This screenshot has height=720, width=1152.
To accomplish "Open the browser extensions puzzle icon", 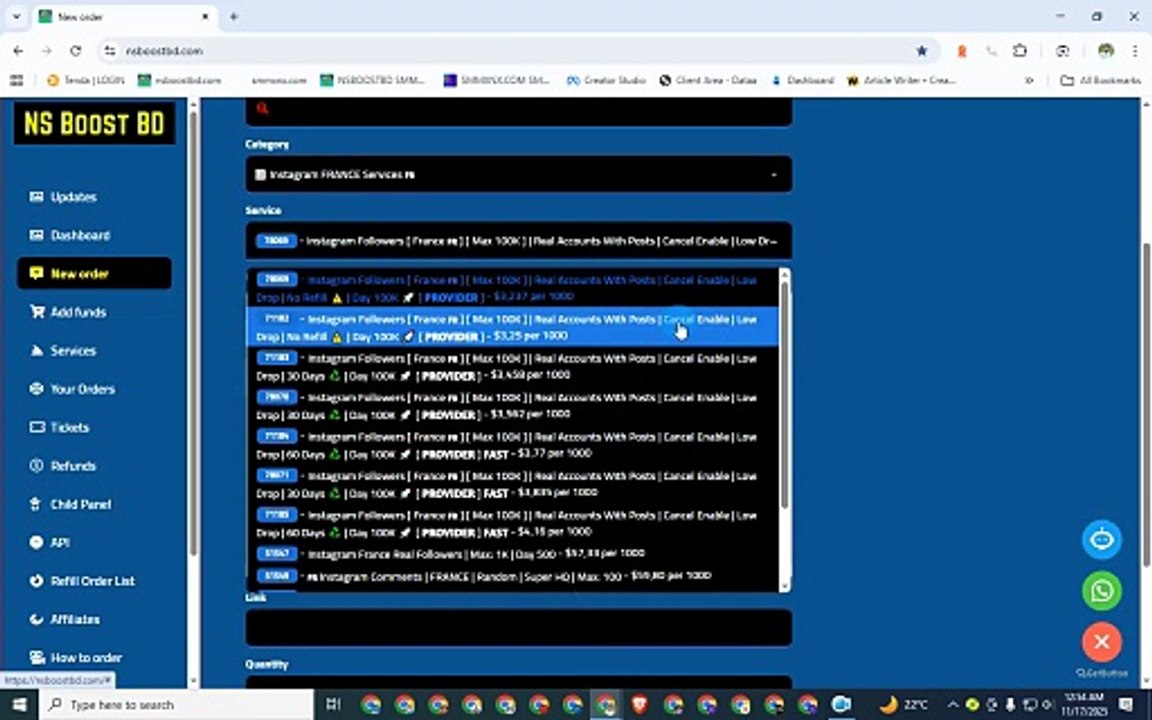I will click(1020, 51).
